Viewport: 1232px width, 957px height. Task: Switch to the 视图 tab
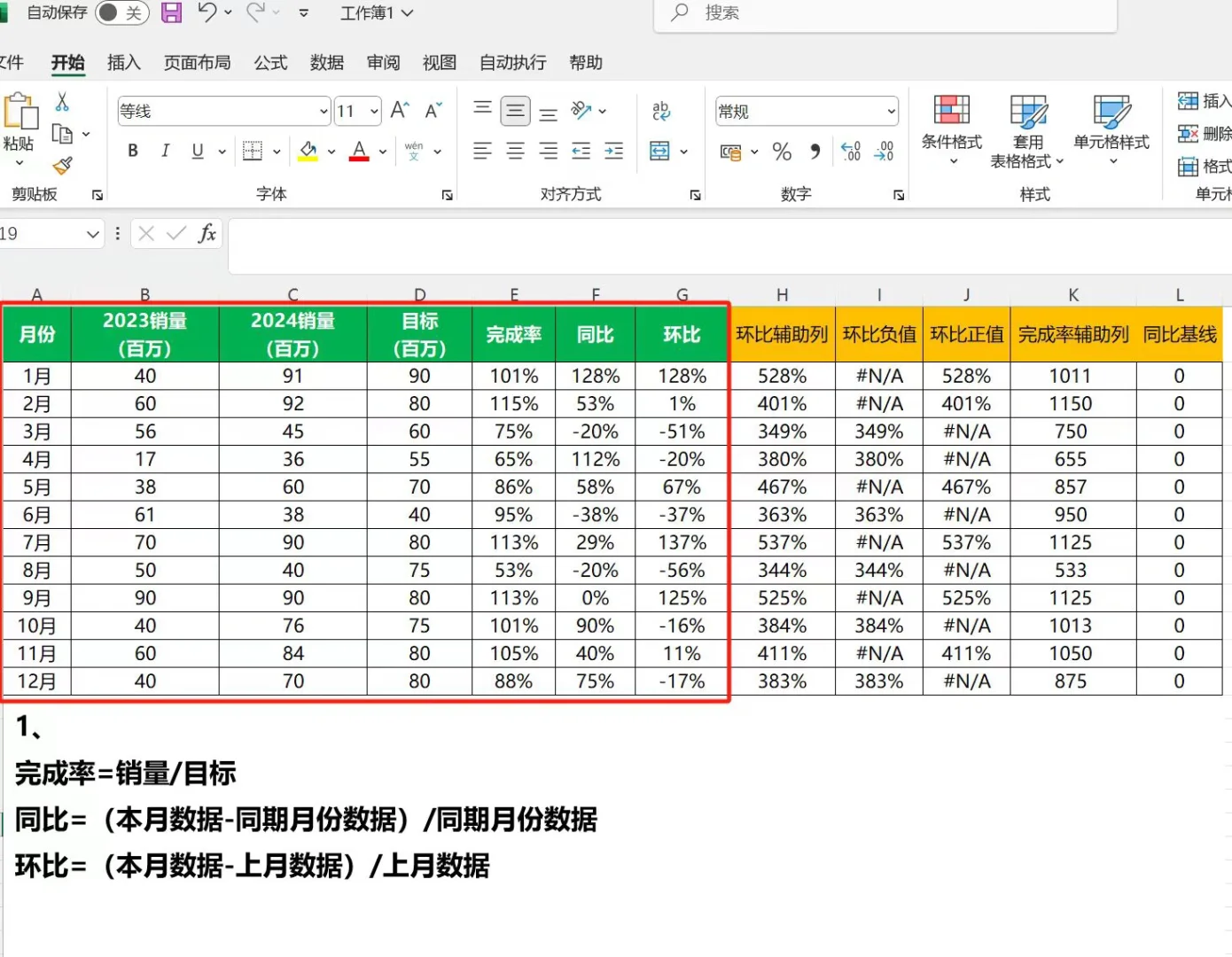[440, 63]
